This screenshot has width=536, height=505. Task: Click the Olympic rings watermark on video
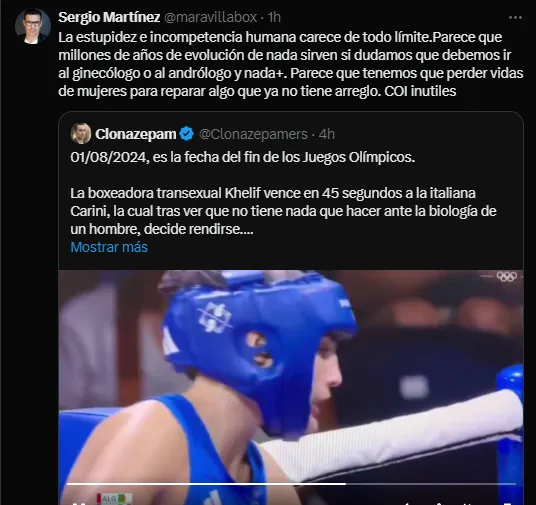[506, 276]
